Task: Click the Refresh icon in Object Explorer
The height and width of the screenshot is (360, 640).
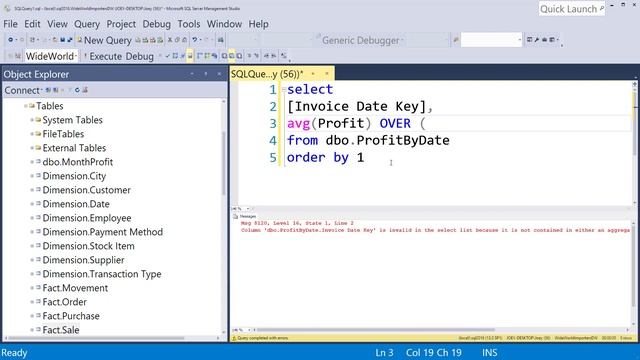Action: 77,90
